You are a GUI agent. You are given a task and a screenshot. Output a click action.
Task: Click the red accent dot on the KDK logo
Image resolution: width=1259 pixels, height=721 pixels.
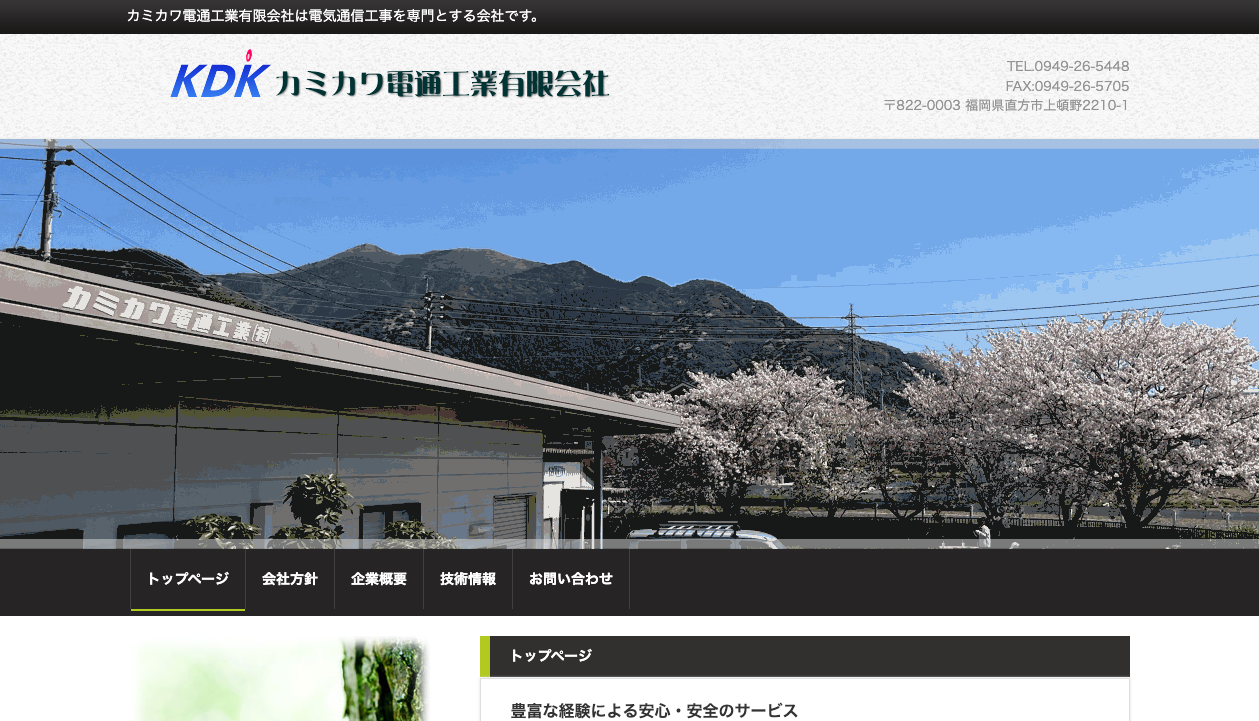coord(247,55)
